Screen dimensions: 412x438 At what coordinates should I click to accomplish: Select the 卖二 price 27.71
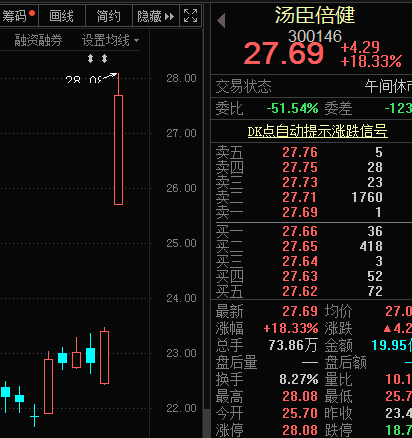click(x=300, y=197)
